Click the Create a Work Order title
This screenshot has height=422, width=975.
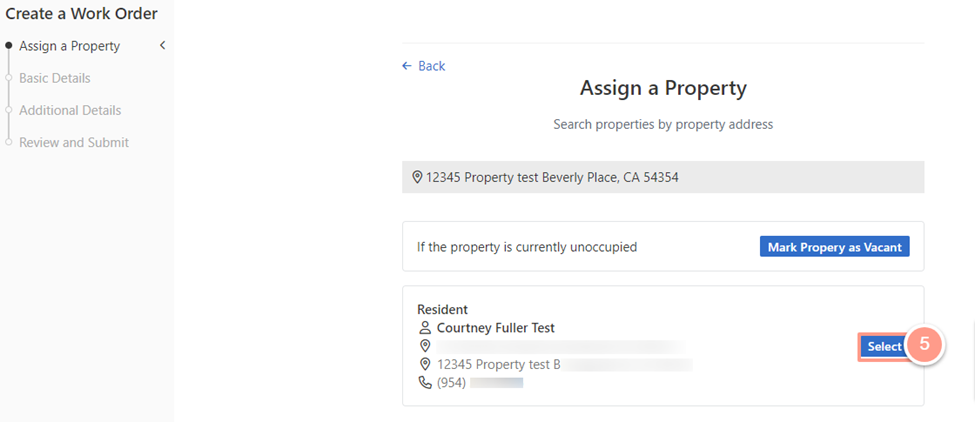81,13
